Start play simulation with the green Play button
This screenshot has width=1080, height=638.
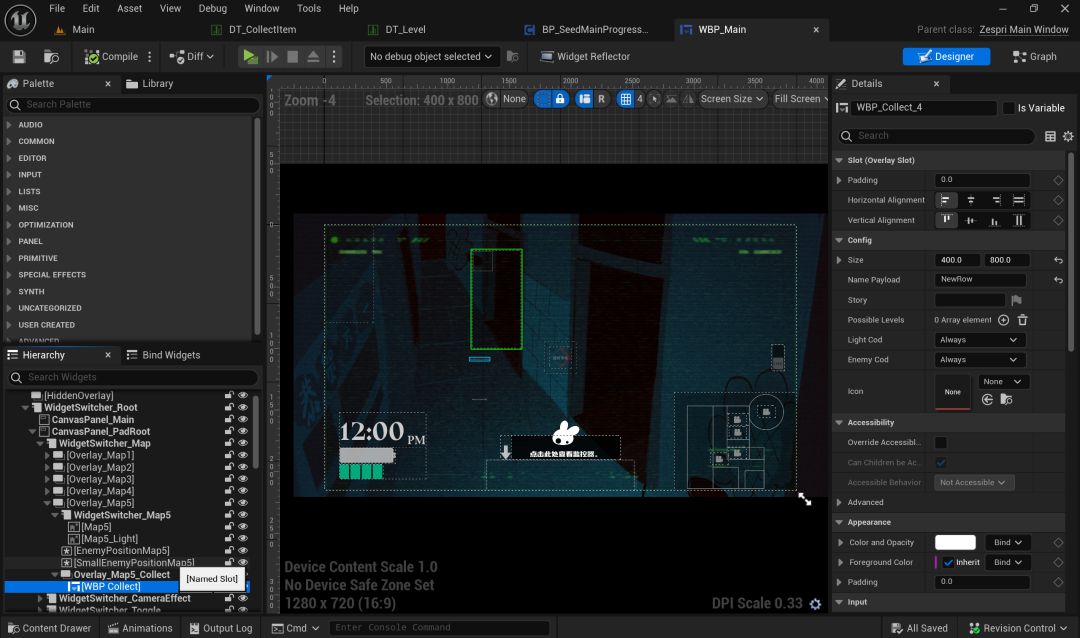250,56
